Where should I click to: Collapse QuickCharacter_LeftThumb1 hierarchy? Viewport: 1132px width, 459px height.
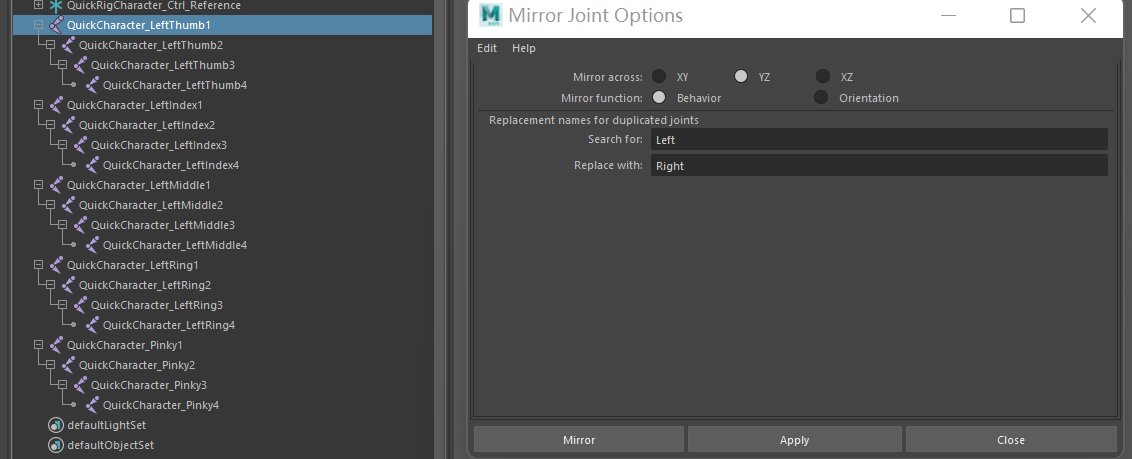[x=39, y=25]
